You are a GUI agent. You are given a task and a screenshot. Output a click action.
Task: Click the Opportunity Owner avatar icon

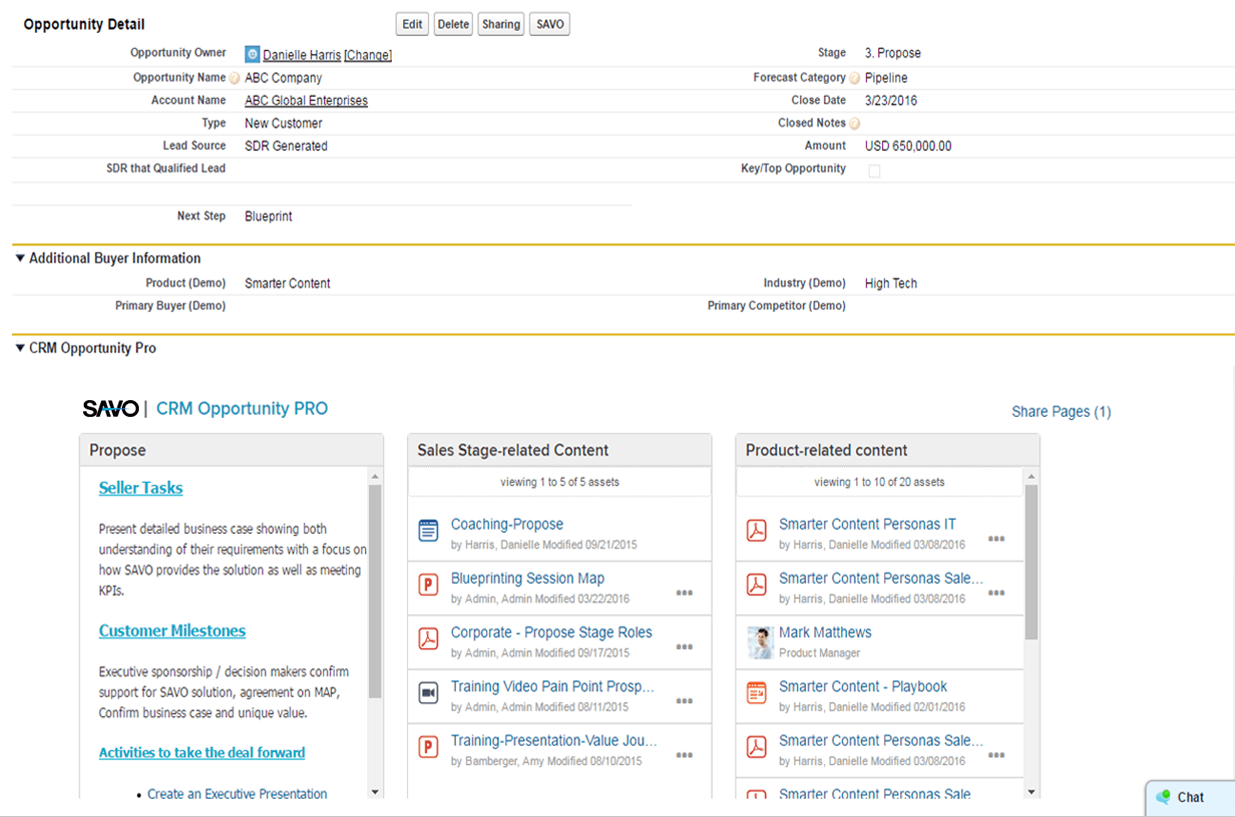click(x=252, y=54)
